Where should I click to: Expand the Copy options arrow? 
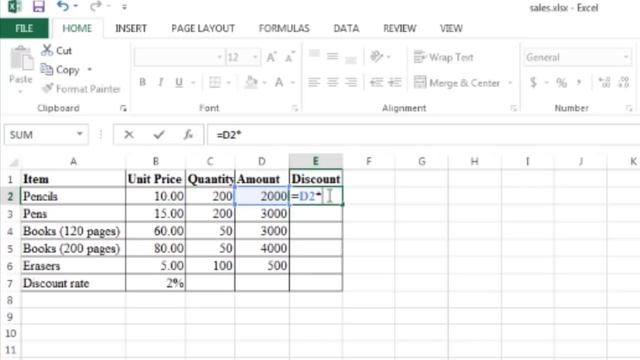[x=89, y=70]
